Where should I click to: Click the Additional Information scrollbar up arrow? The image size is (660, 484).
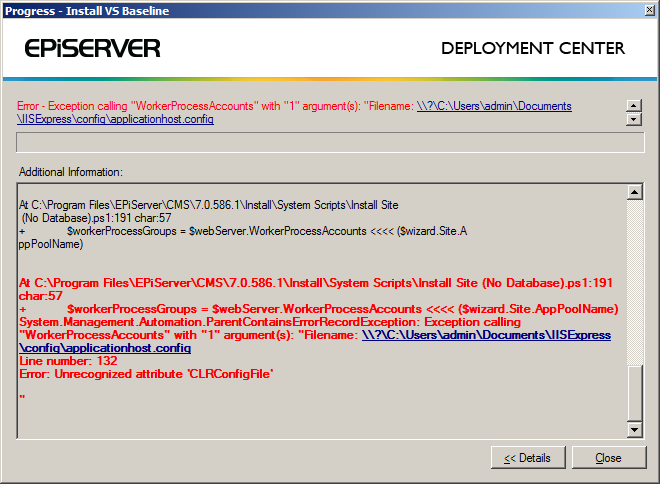633,191
